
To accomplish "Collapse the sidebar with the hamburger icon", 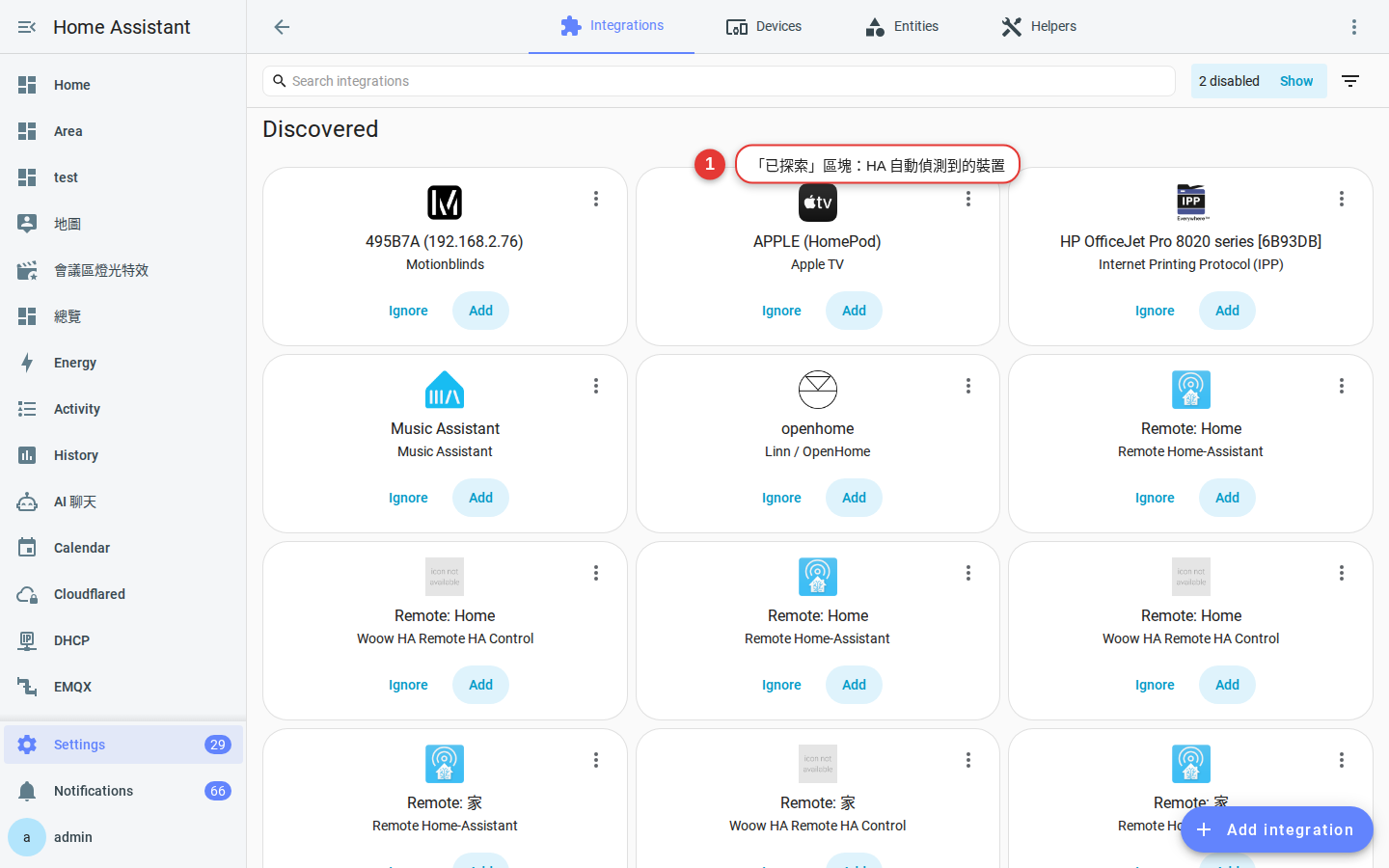I will (x=27, y=27).
